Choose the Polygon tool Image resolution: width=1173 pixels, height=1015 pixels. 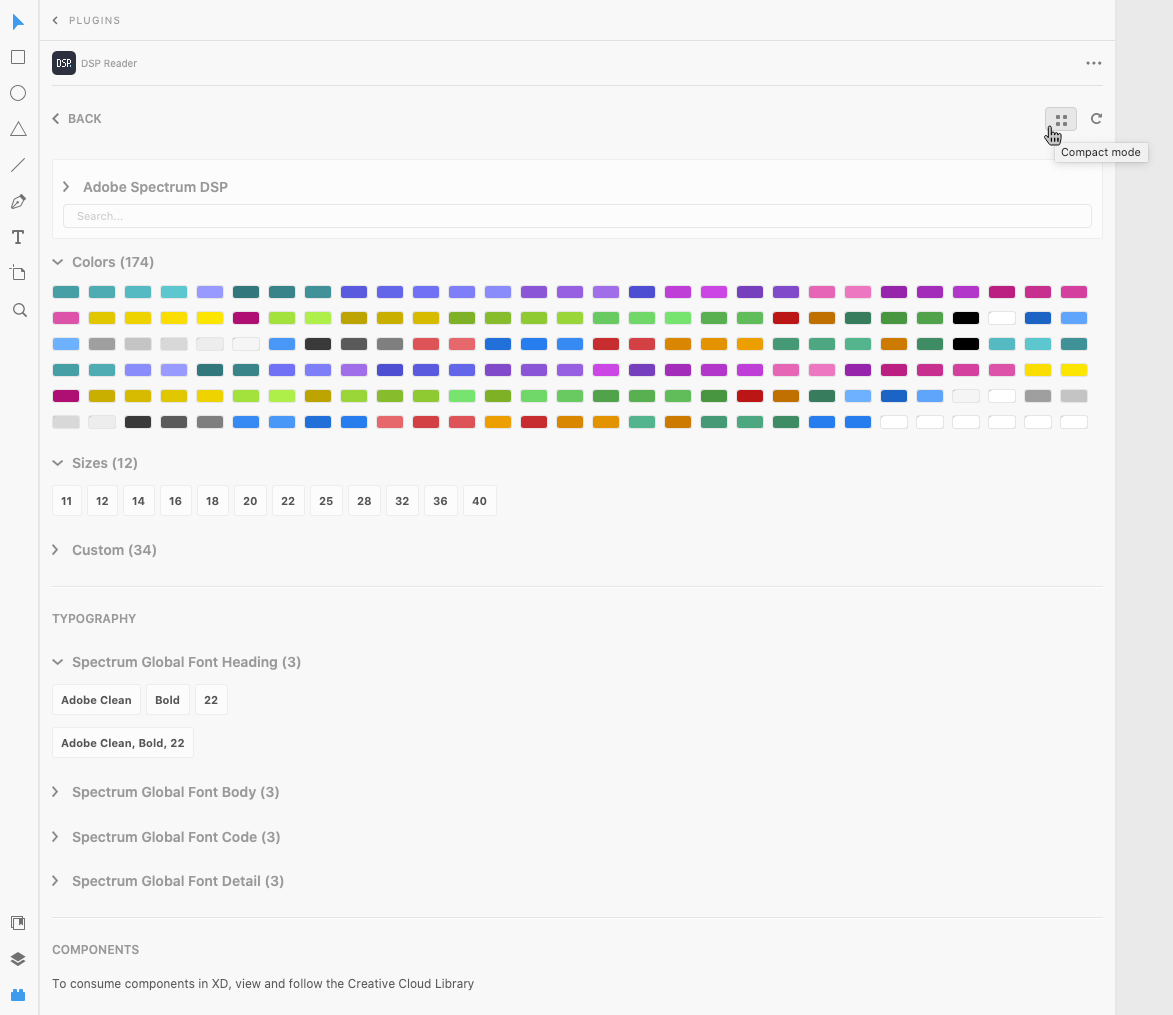pos(18,128)
